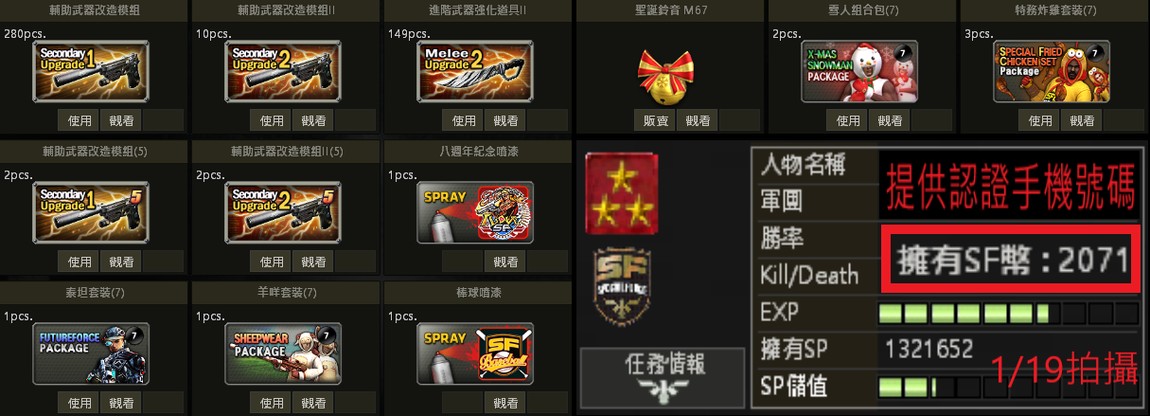
Task: Select the eighth anniversary dragon spray icon
Action: (x=475, y=213)
